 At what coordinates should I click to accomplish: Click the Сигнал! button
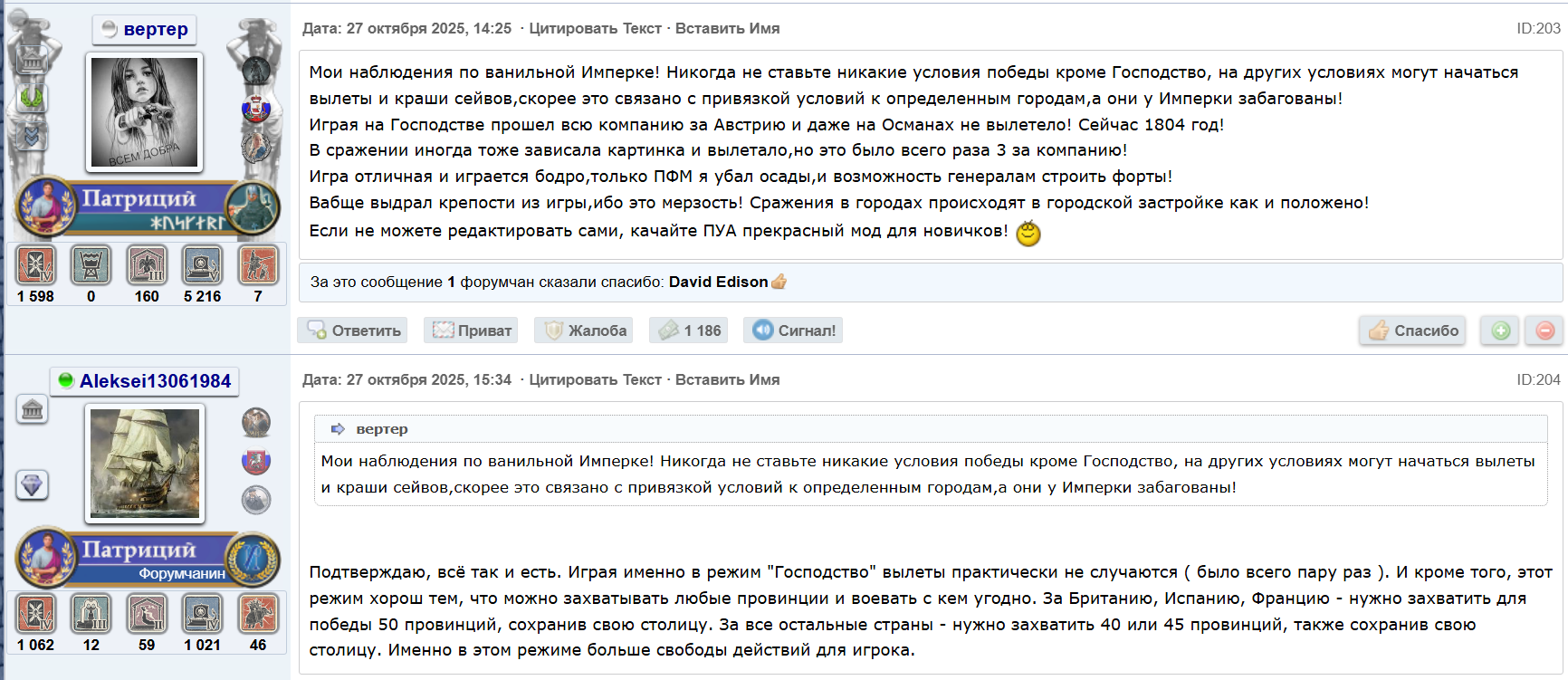pos(793,330)
